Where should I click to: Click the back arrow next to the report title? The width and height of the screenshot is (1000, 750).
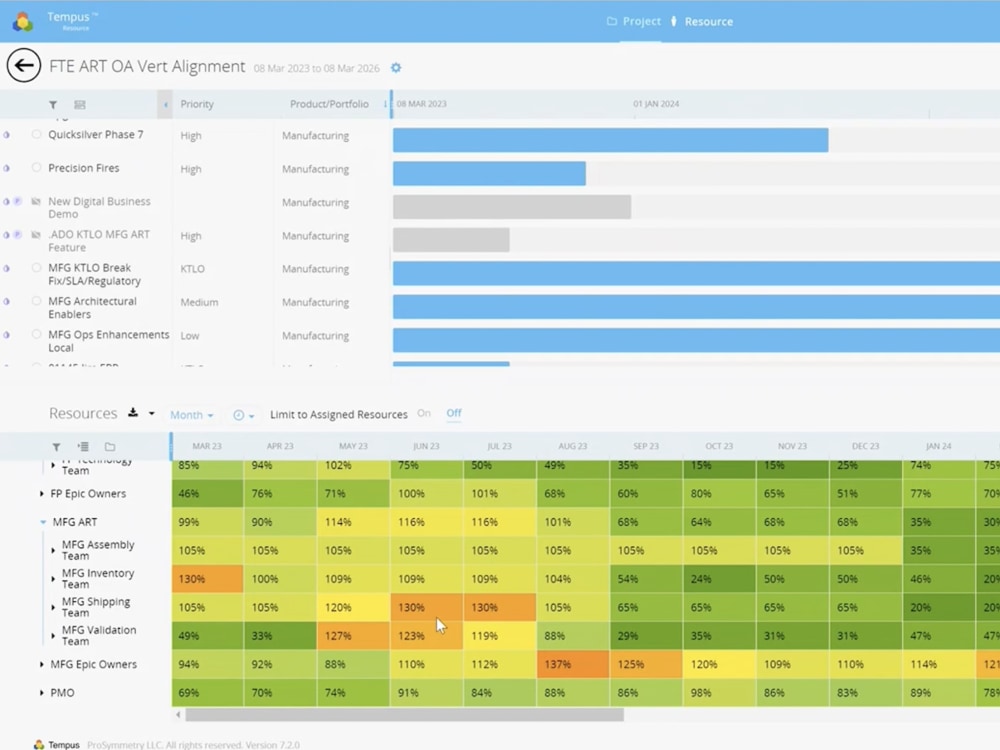click(24, 66)
